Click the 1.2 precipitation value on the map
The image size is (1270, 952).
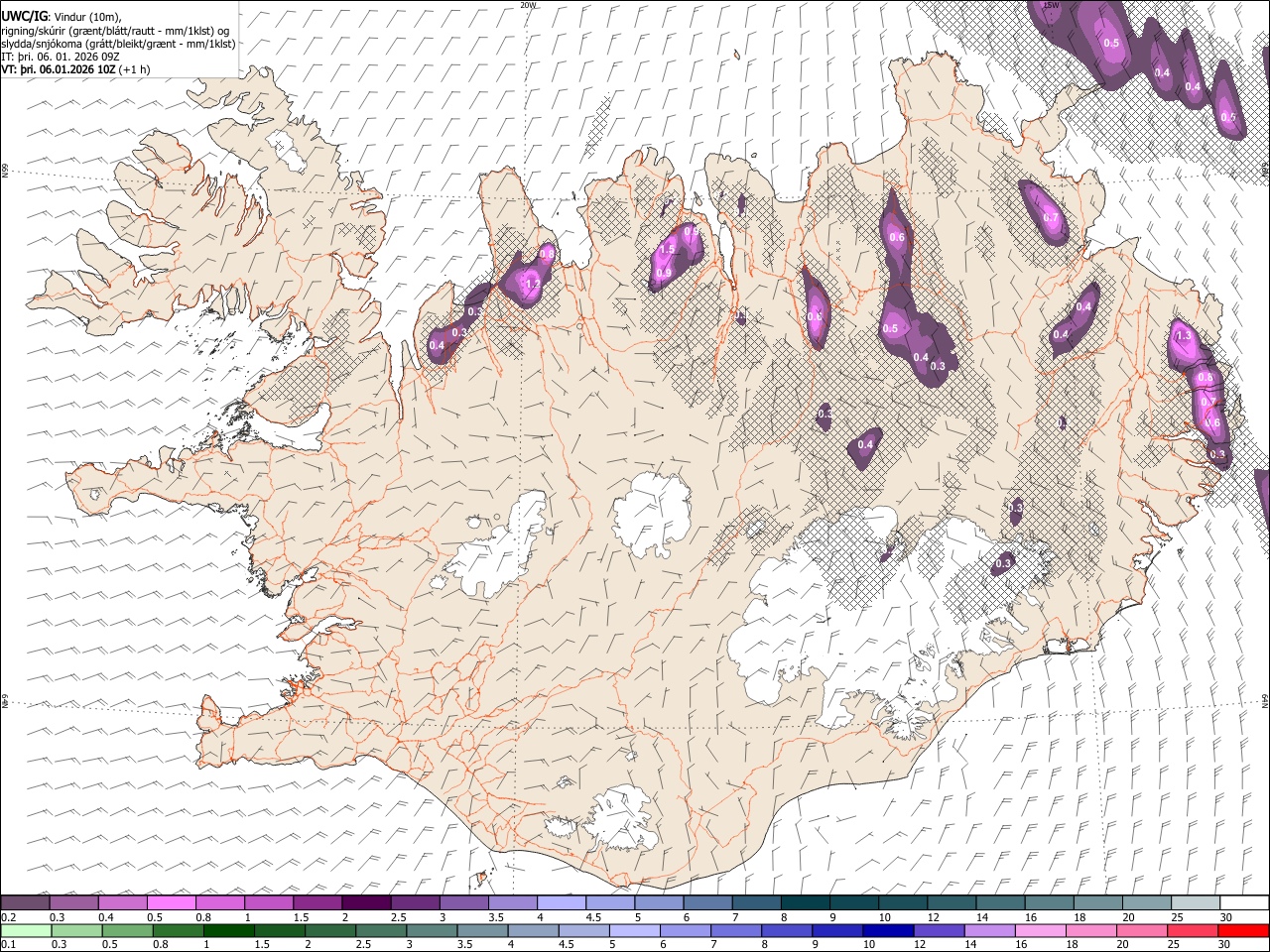point(532,285)
